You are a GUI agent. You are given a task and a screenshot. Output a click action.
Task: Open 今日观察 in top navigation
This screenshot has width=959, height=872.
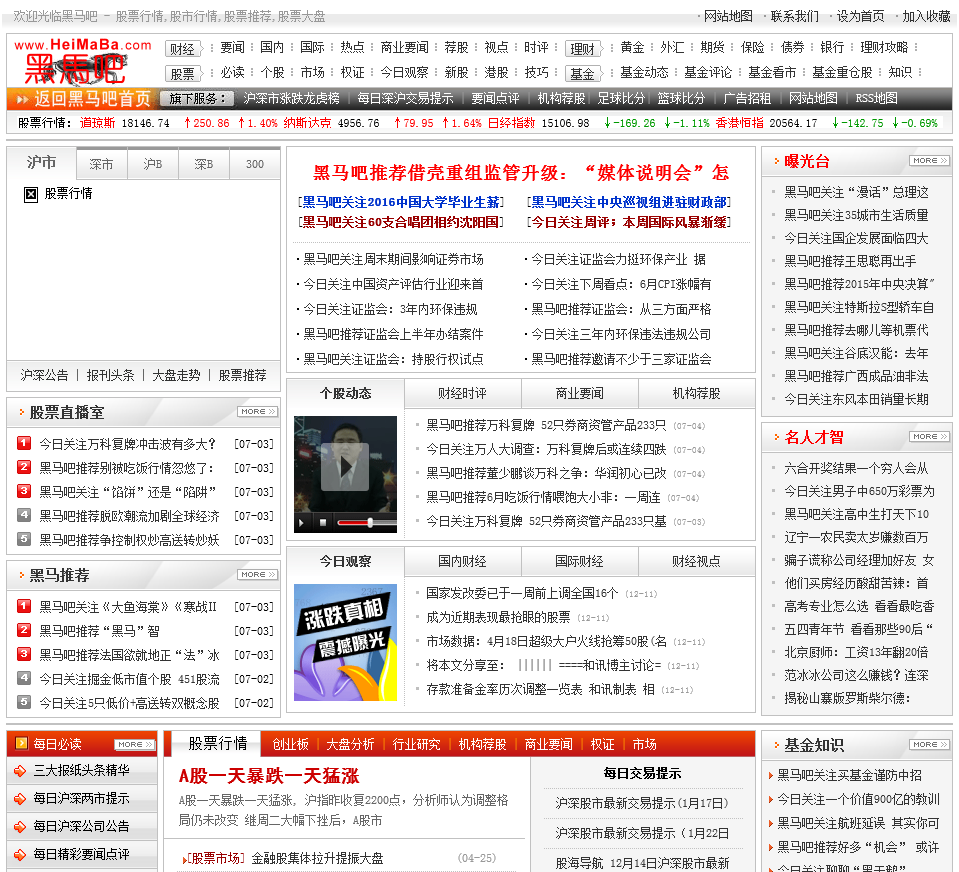[405, 72]
